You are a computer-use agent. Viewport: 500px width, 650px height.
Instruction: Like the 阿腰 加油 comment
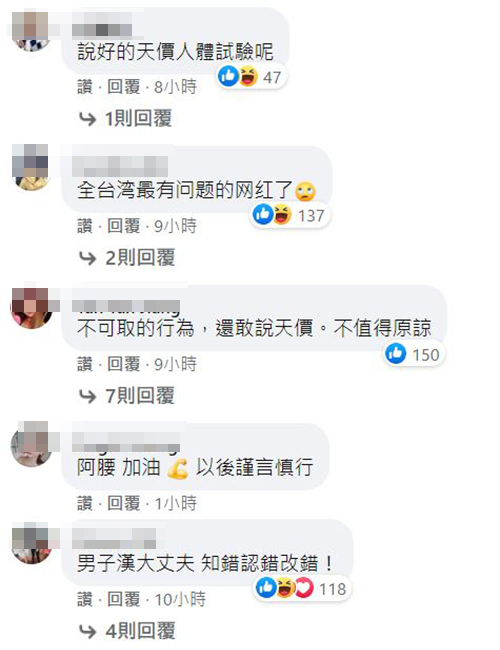[85, 503]
